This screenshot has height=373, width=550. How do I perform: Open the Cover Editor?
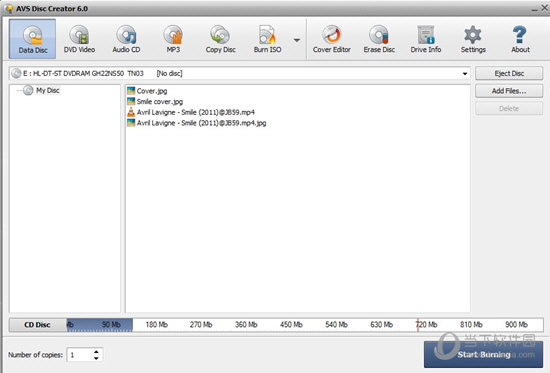point(331,39)
